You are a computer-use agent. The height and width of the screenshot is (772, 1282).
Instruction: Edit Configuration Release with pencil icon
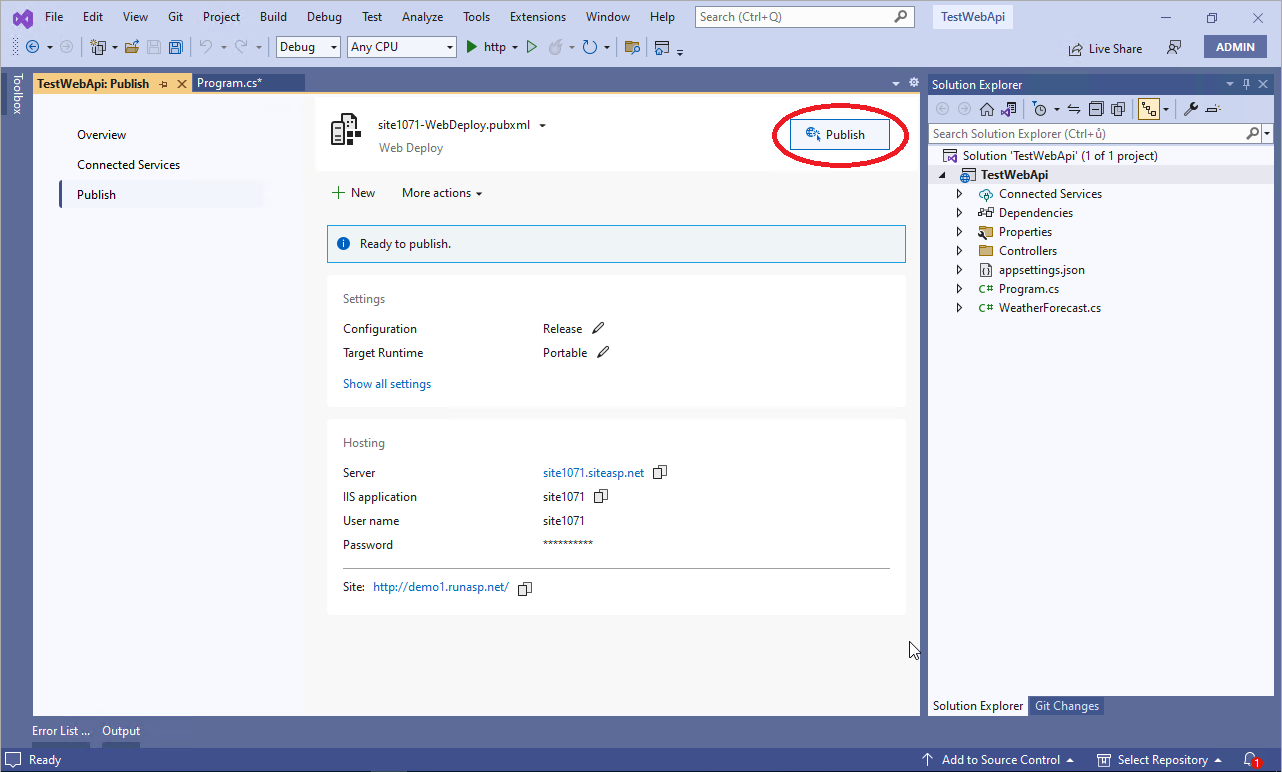[x=599, y=329]
